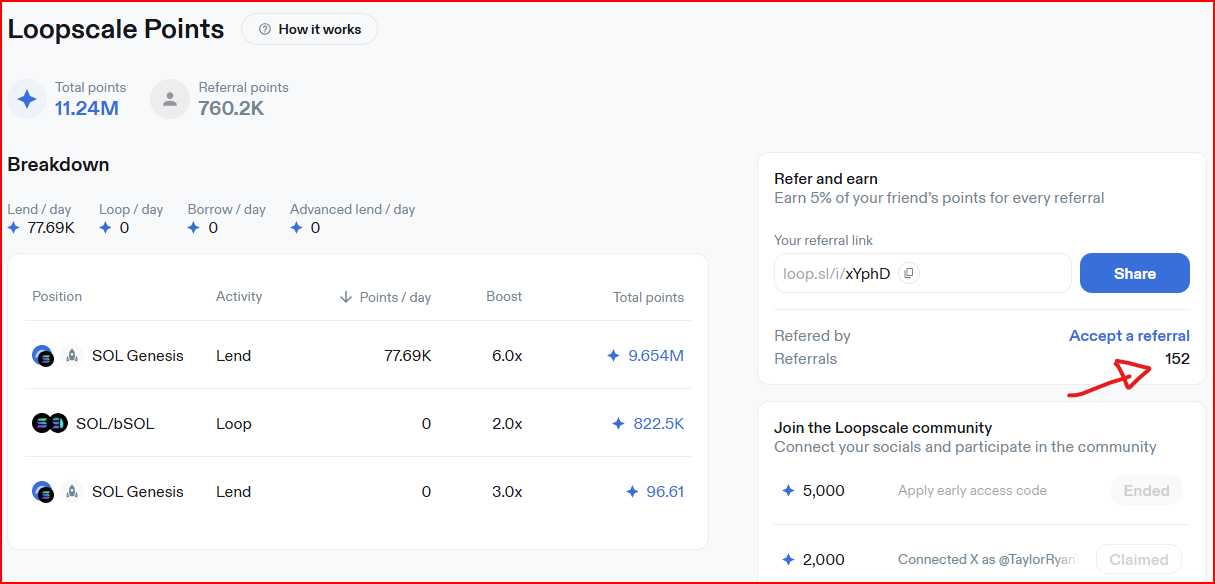1215x584 pixels.
Task: Click the star icon next to Total points 11.24M
Action: [27, 99]
